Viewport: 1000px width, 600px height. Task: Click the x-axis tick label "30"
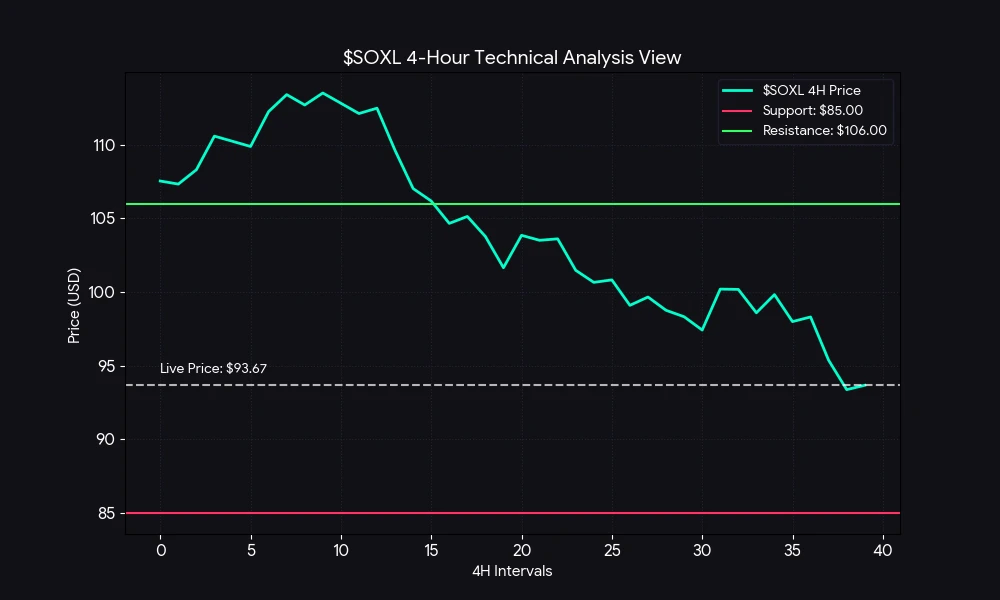point(702,550)
